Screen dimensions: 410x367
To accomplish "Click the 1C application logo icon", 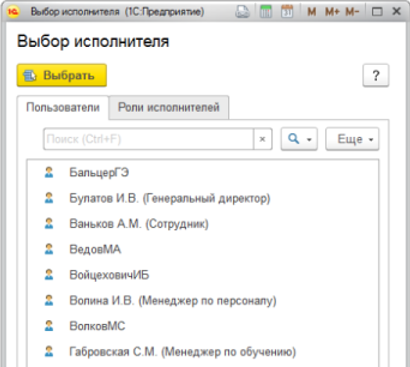I will [x=14, y=12].
